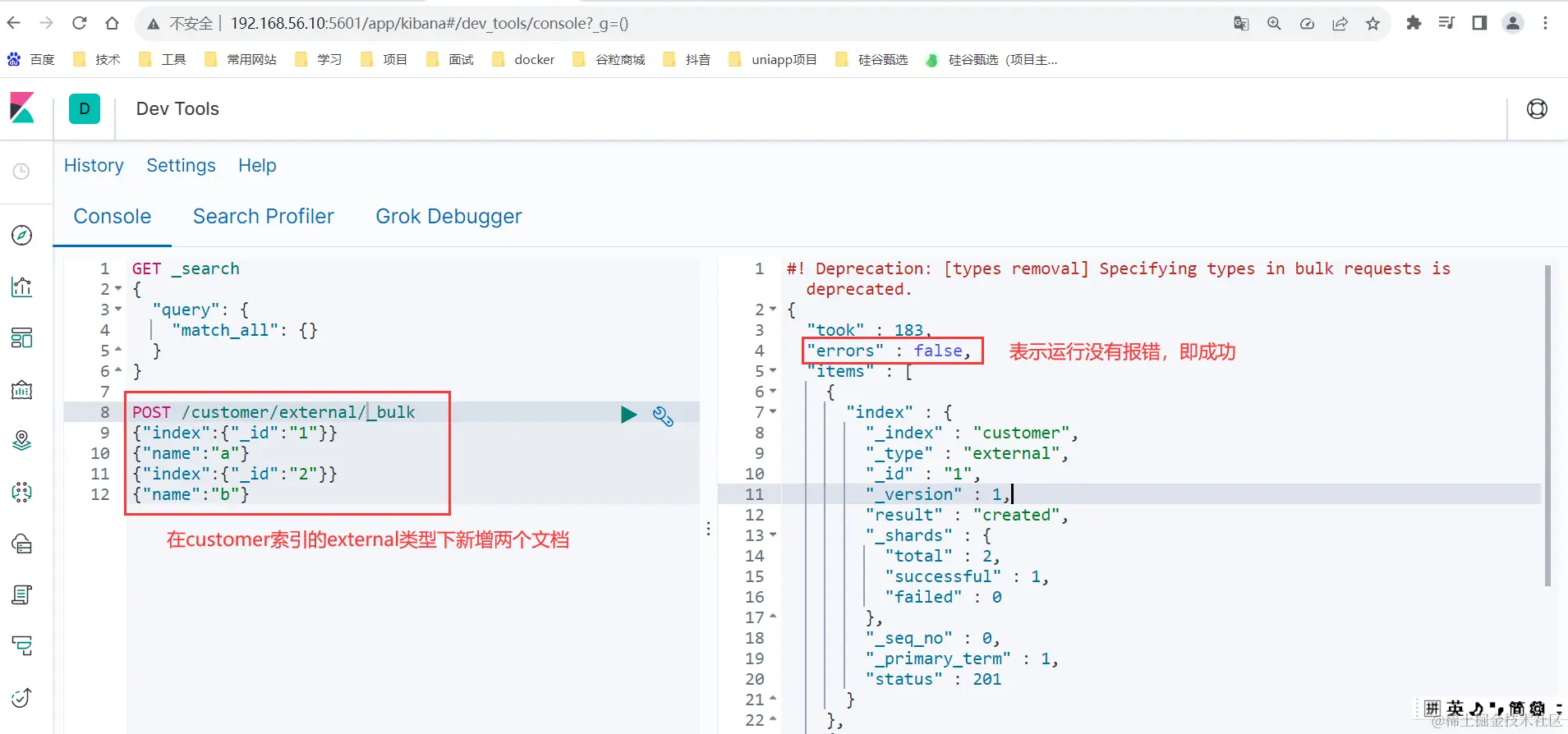Viewport: 1568px width, 734px height.
Task: Switch to the Grok Debugger tab
Action: [448, 216]
